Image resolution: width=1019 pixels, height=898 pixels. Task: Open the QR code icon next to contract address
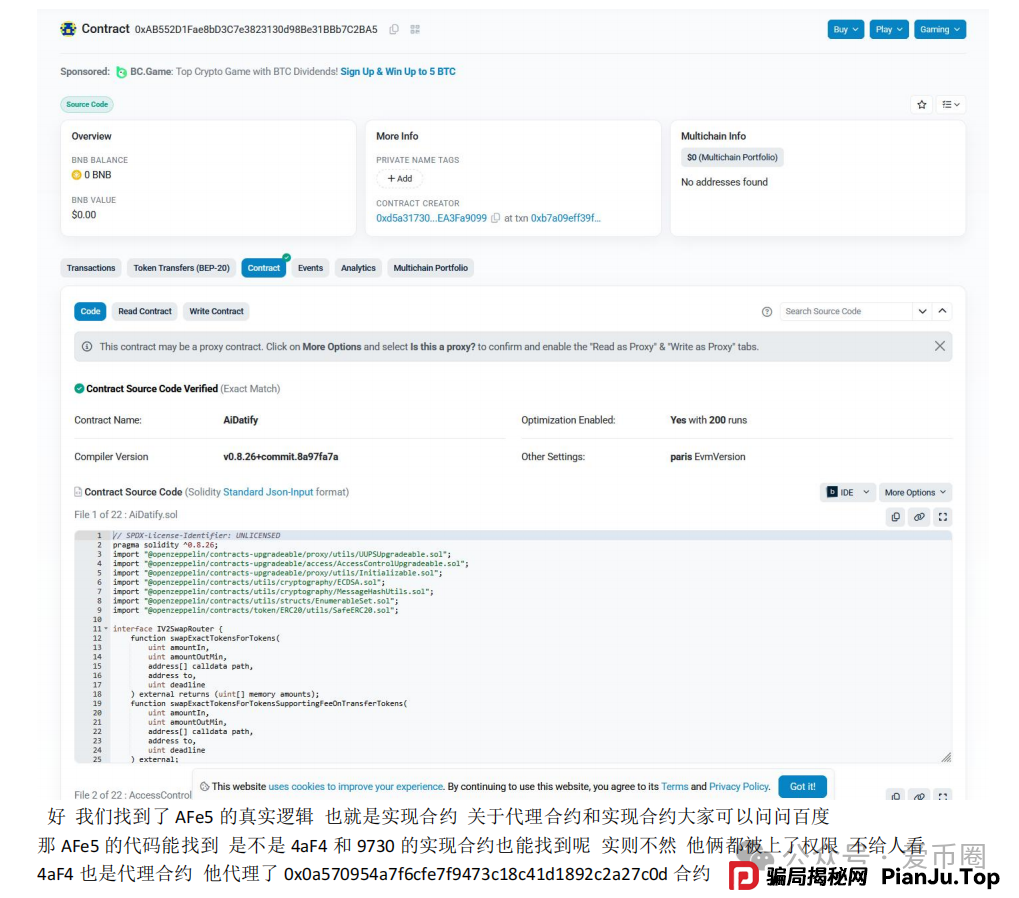(414, 29)
